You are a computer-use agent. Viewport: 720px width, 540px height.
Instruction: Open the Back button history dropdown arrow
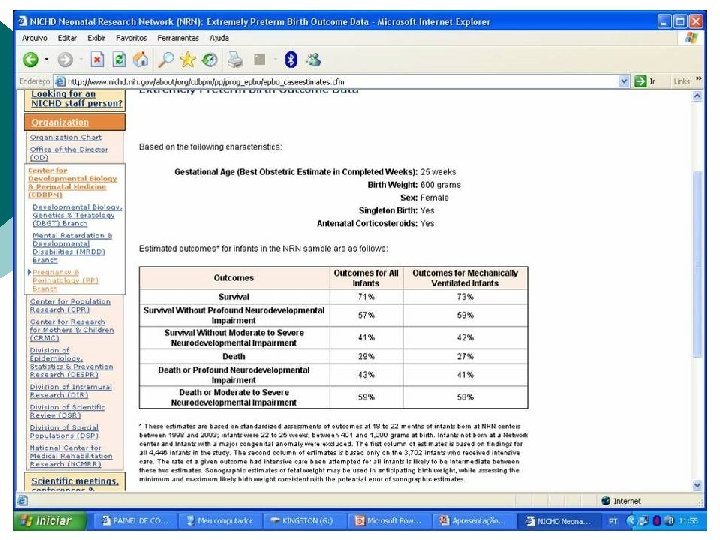pos(46,59)
